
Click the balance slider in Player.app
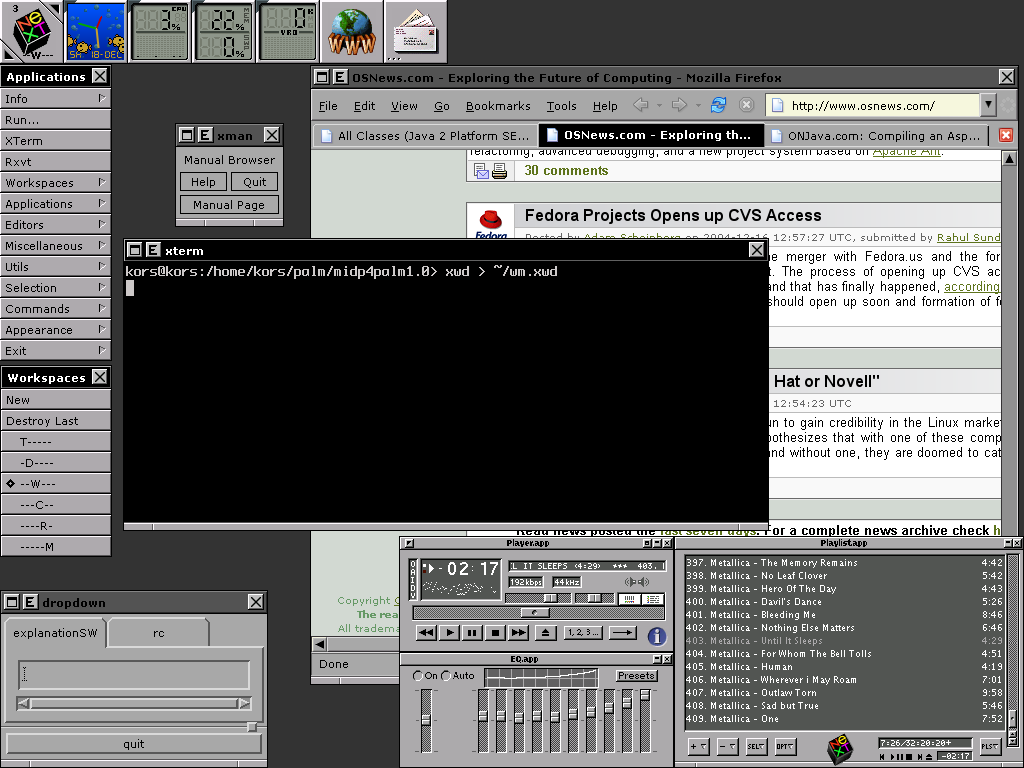593,598
